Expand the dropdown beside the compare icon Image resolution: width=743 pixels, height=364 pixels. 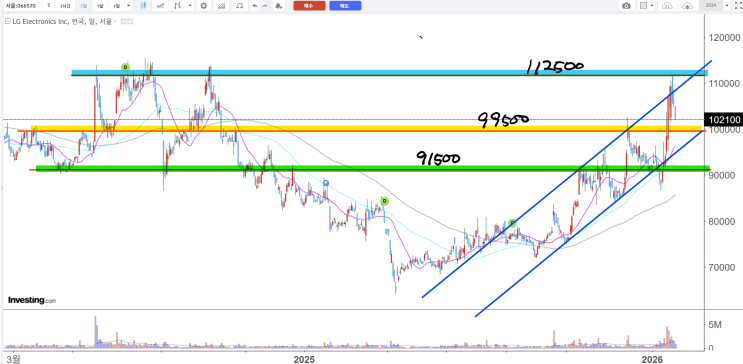pyautogui.click(x=190, y=6)
